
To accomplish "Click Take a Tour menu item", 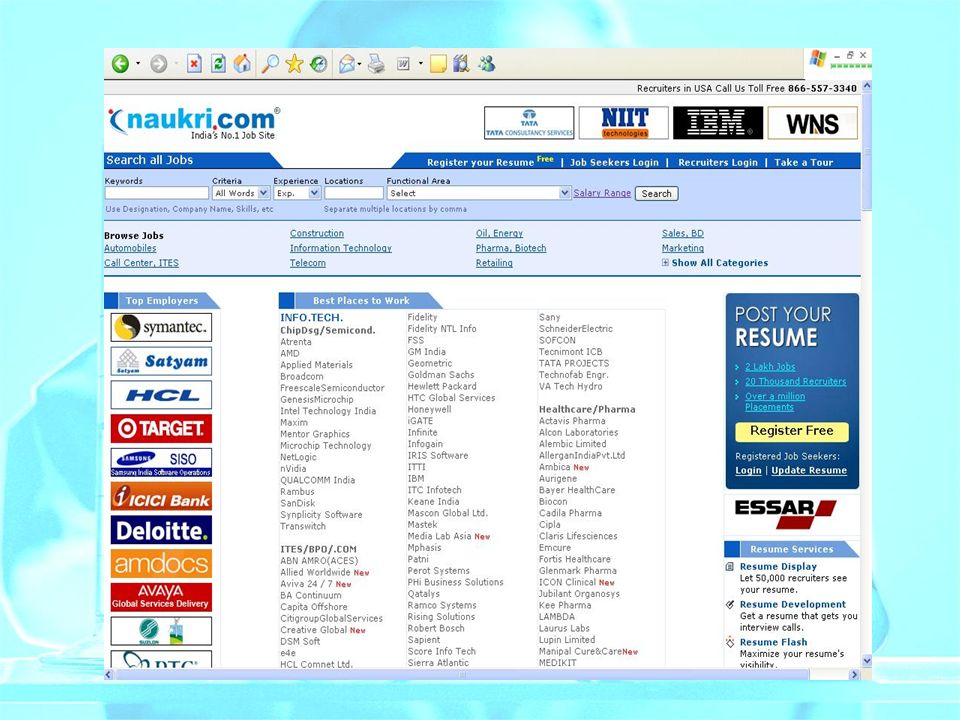I will [803, 162].
